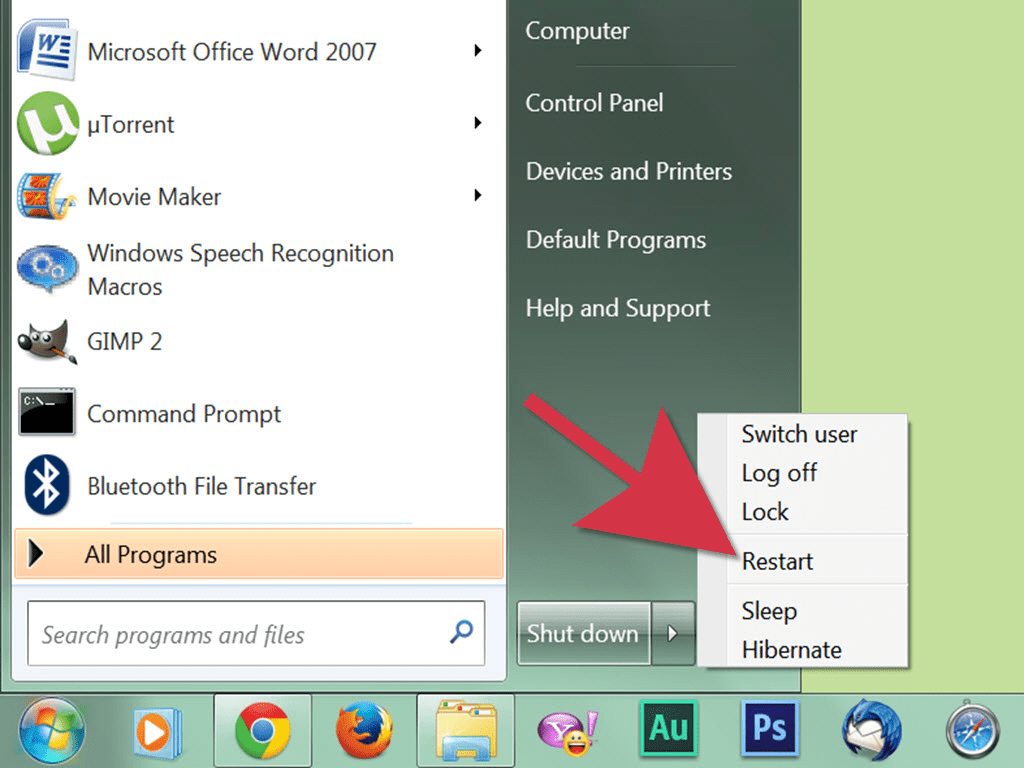Screen dimensions: 1024x768
Task: Open Adobe Audition from the taskbar
Action: 667,729
